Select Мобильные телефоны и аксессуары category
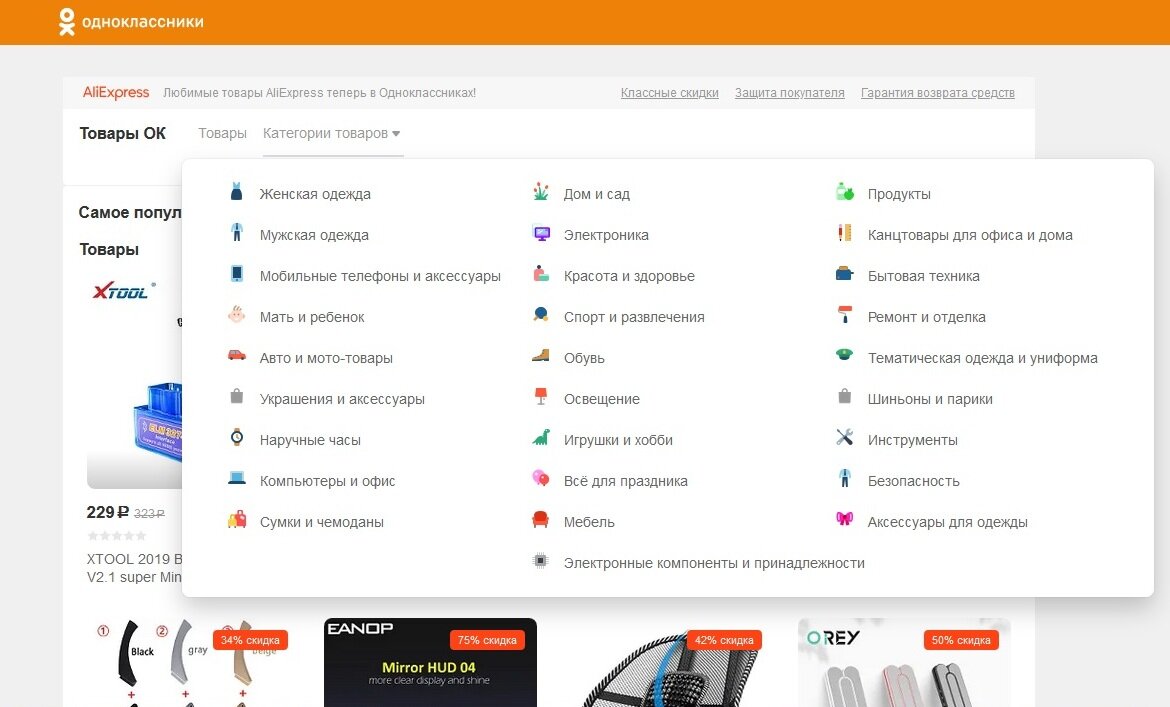Viewport: 1170px width, 707px height. 380,276
